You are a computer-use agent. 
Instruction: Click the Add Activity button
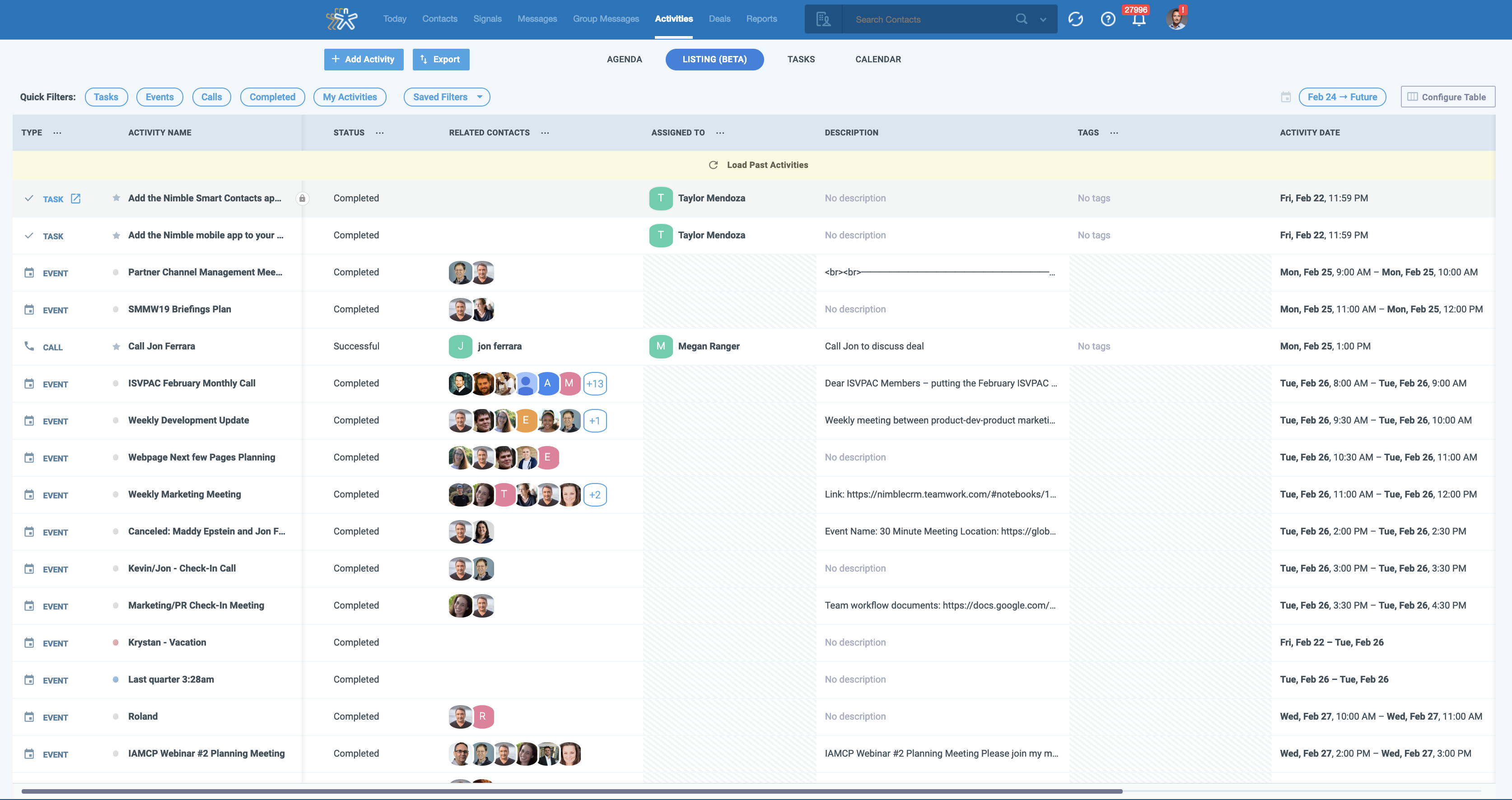coord(364,59)
